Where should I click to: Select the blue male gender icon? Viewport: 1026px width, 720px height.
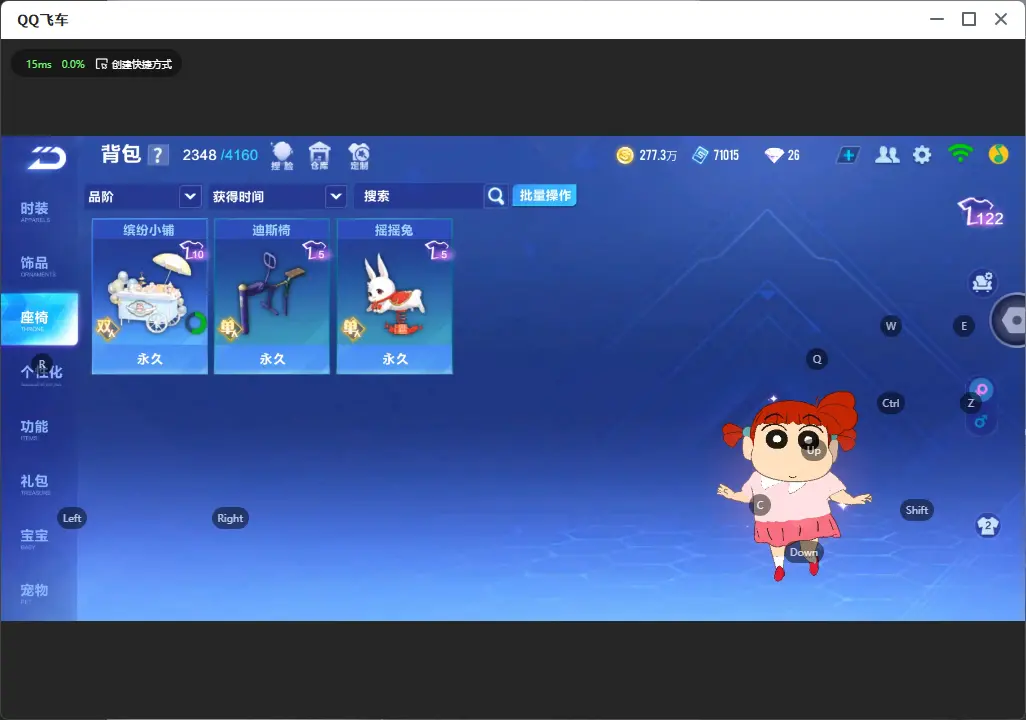pyautogui.click(x=980, y=422)
